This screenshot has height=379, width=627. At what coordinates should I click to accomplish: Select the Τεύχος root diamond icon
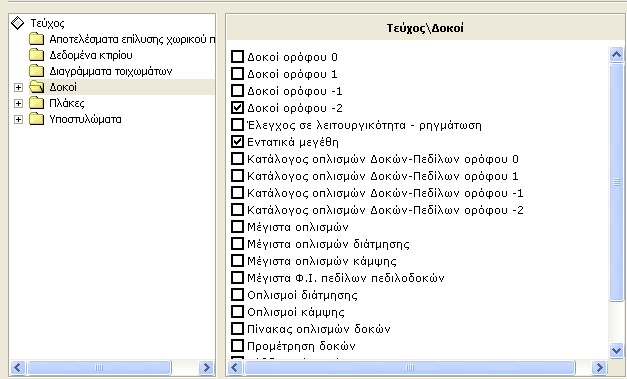point(18,23)
